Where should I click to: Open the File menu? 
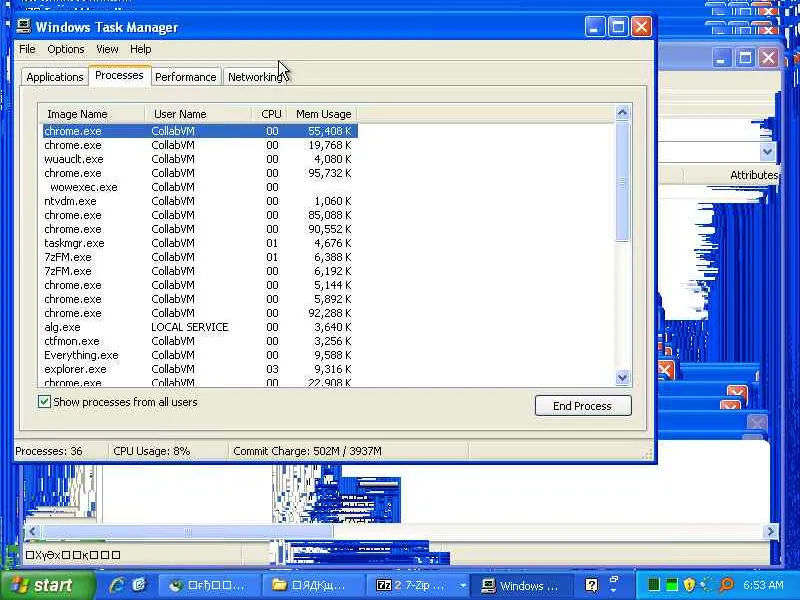[x=27, y=49]
